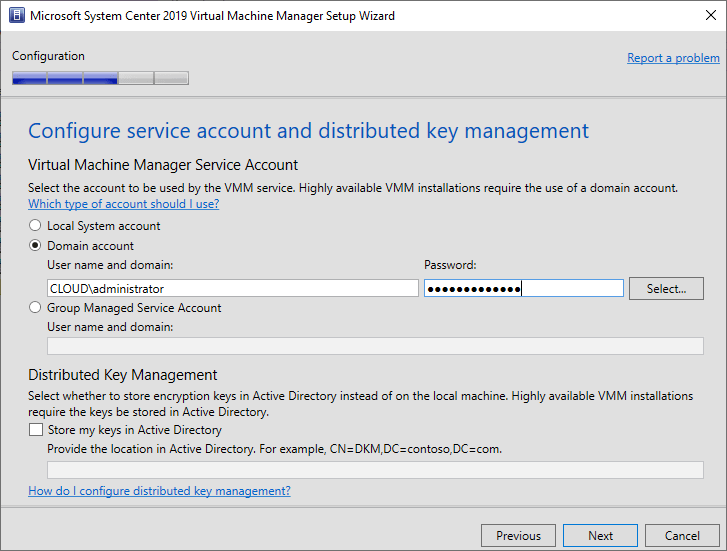Focus the CLOUD\administrator user name field
Screen dimensions: 727x551
click(x=233, y=288)
